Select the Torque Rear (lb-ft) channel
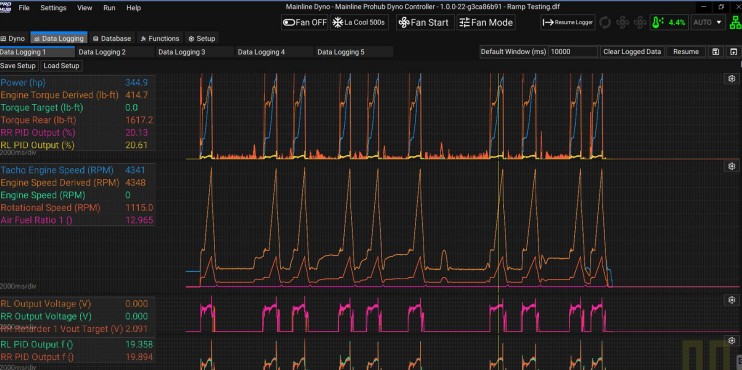742x370 pixels. (38, 120)
